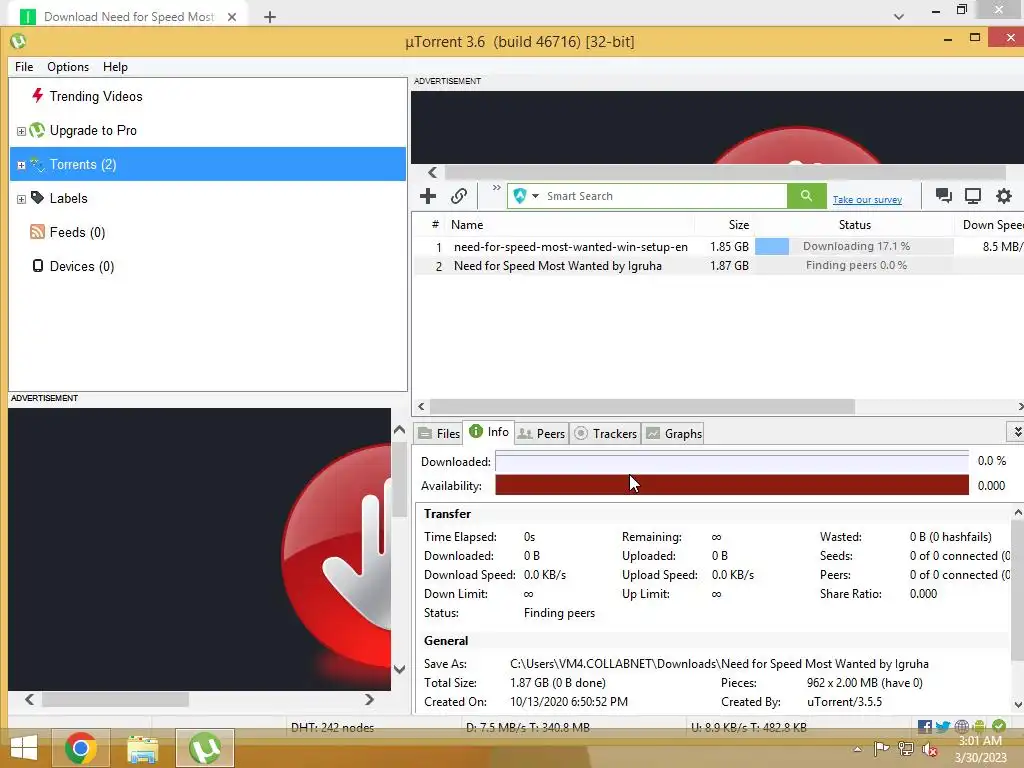Sort torrents by the Status column header

(x=854, y=225)
